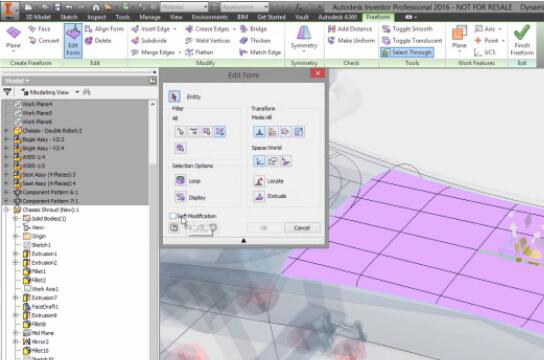The width and height of the screenshot is (544, 360).
Task: Toggle Select Through option
Action: [x=407, y=52]
